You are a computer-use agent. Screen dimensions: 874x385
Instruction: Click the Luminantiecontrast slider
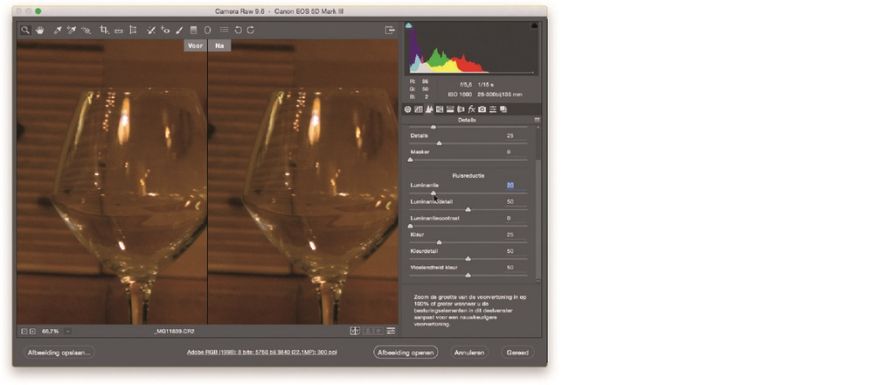point(468,226)
